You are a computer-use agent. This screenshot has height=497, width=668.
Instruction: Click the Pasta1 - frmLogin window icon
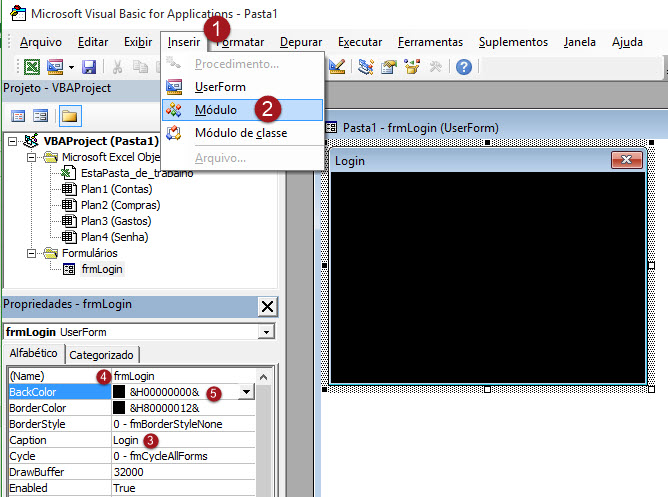click(331, 127)
